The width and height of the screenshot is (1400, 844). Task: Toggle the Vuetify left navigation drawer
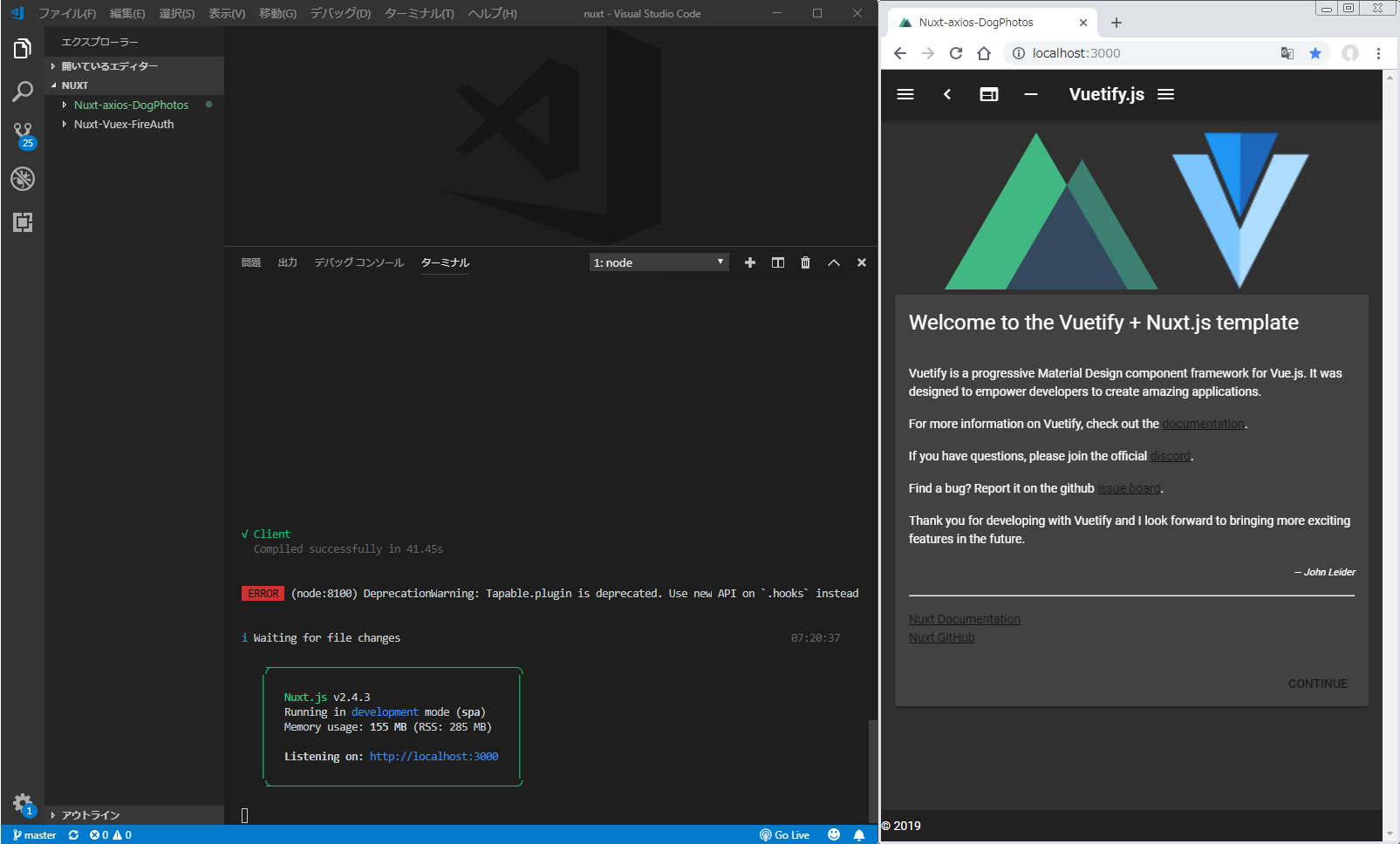pos(905,94)
